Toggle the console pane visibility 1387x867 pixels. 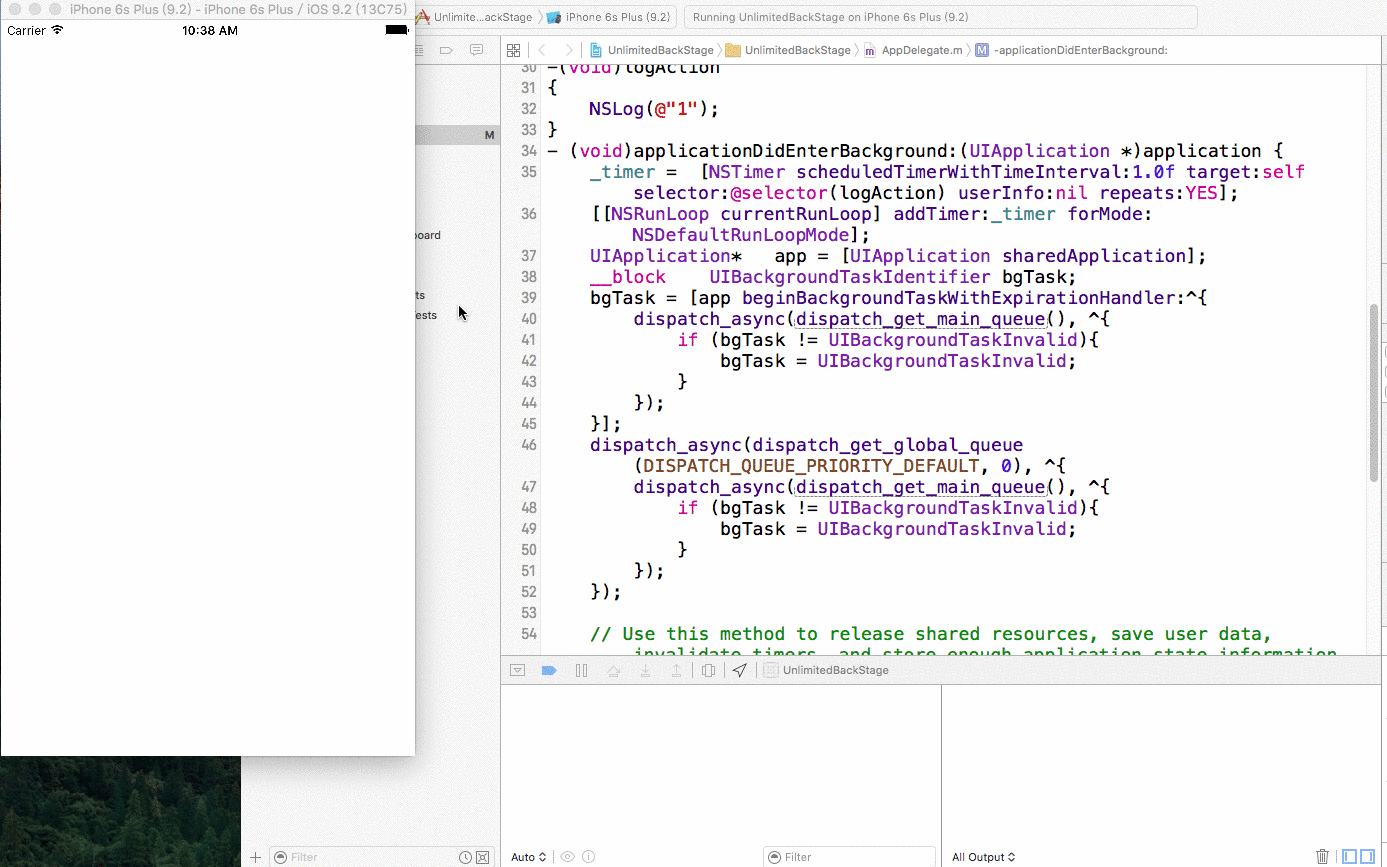point(1367,856)
